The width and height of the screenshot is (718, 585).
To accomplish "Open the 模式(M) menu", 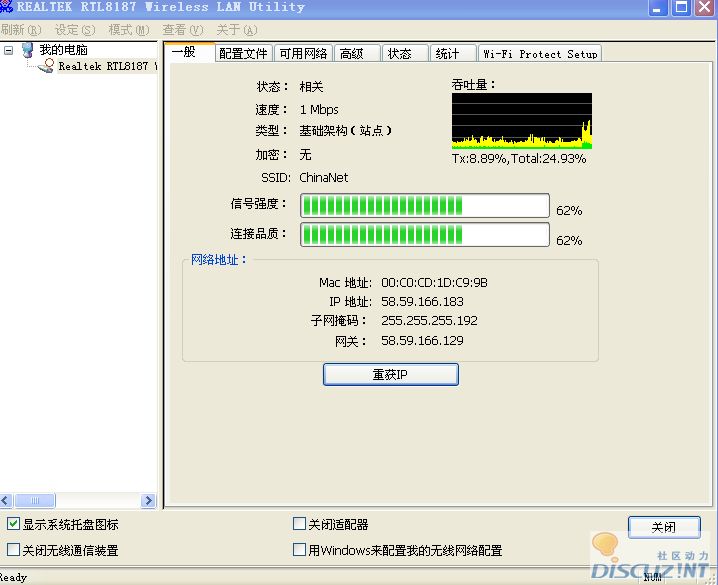I will (x=129, y=30).
